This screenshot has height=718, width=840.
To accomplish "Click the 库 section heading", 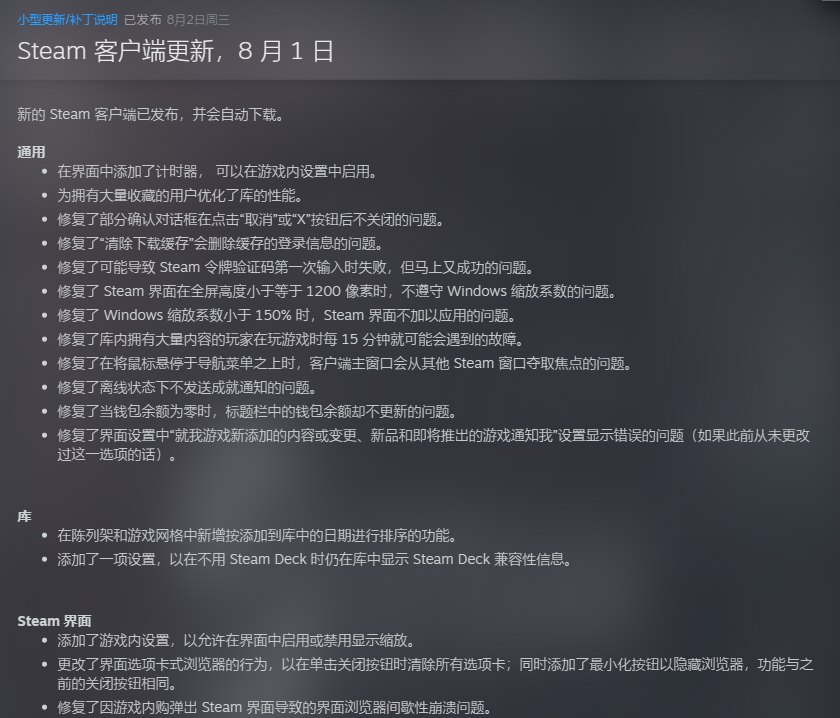I will [x=24, y=517].
